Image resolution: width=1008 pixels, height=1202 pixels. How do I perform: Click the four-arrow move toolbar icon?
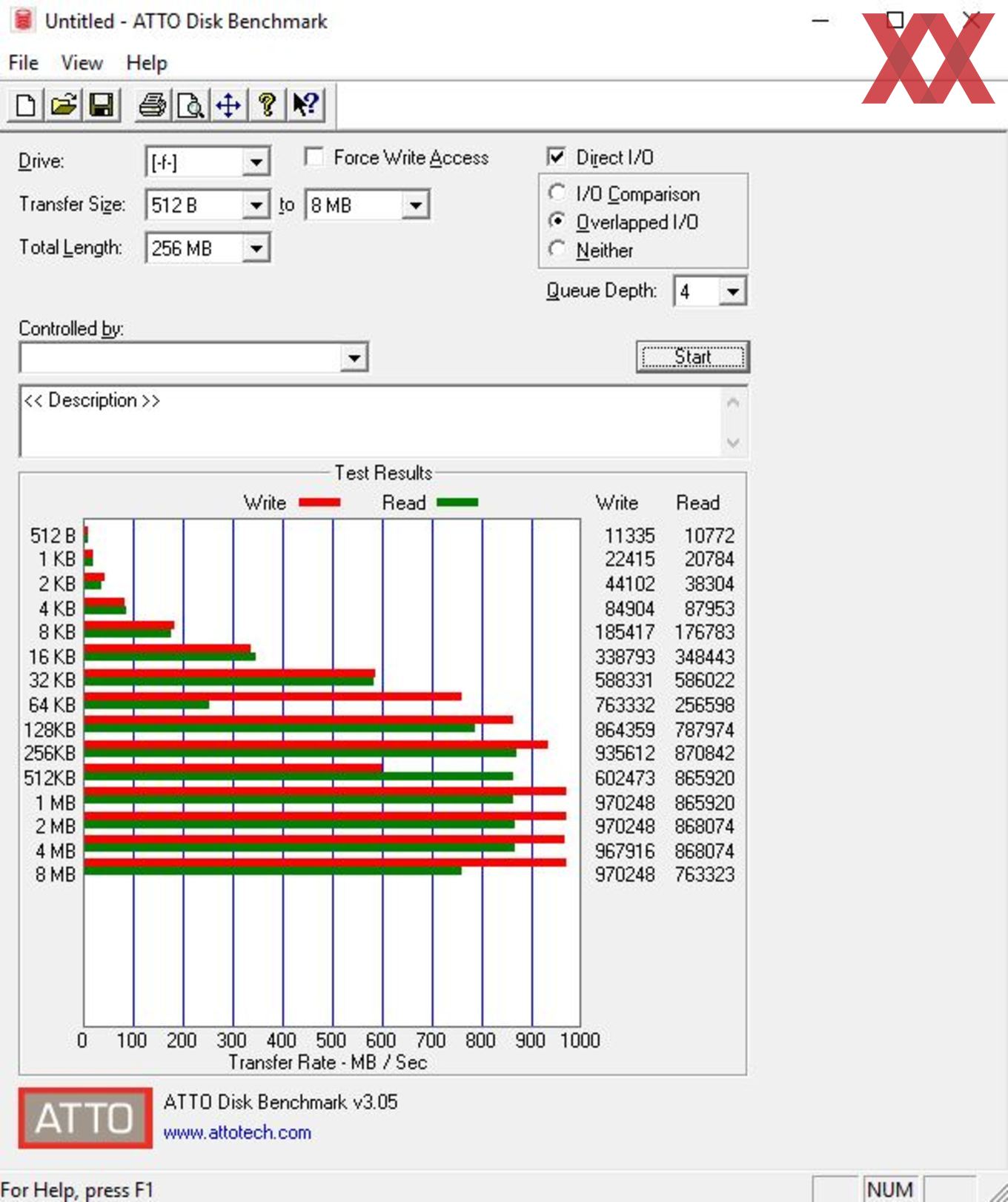(x=228, y=105)
